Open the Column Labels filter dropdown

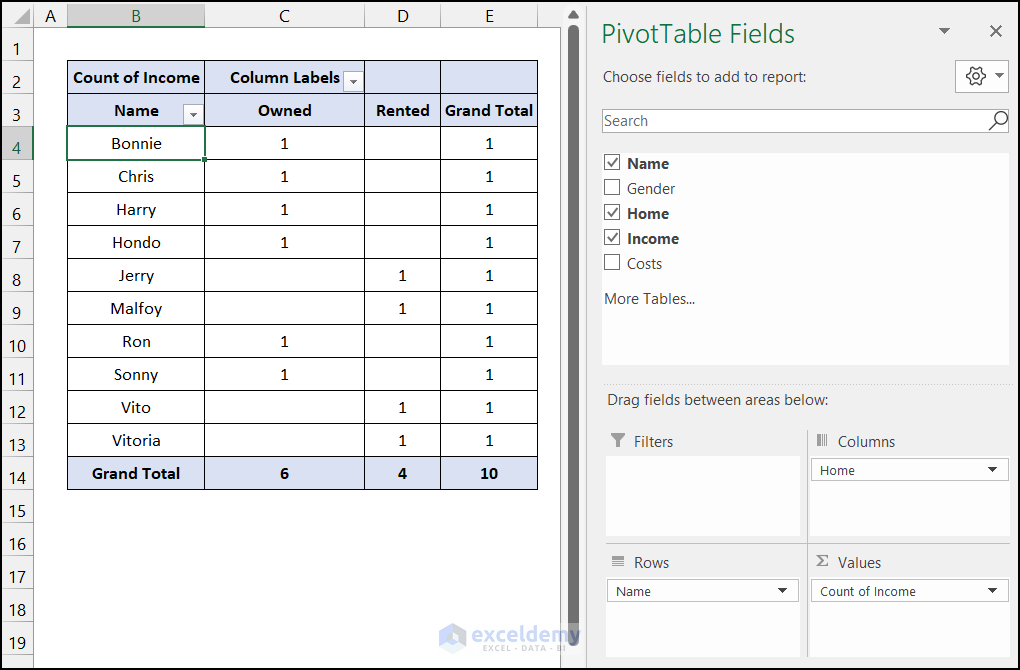pyautogui.click(x=353, y=82)
